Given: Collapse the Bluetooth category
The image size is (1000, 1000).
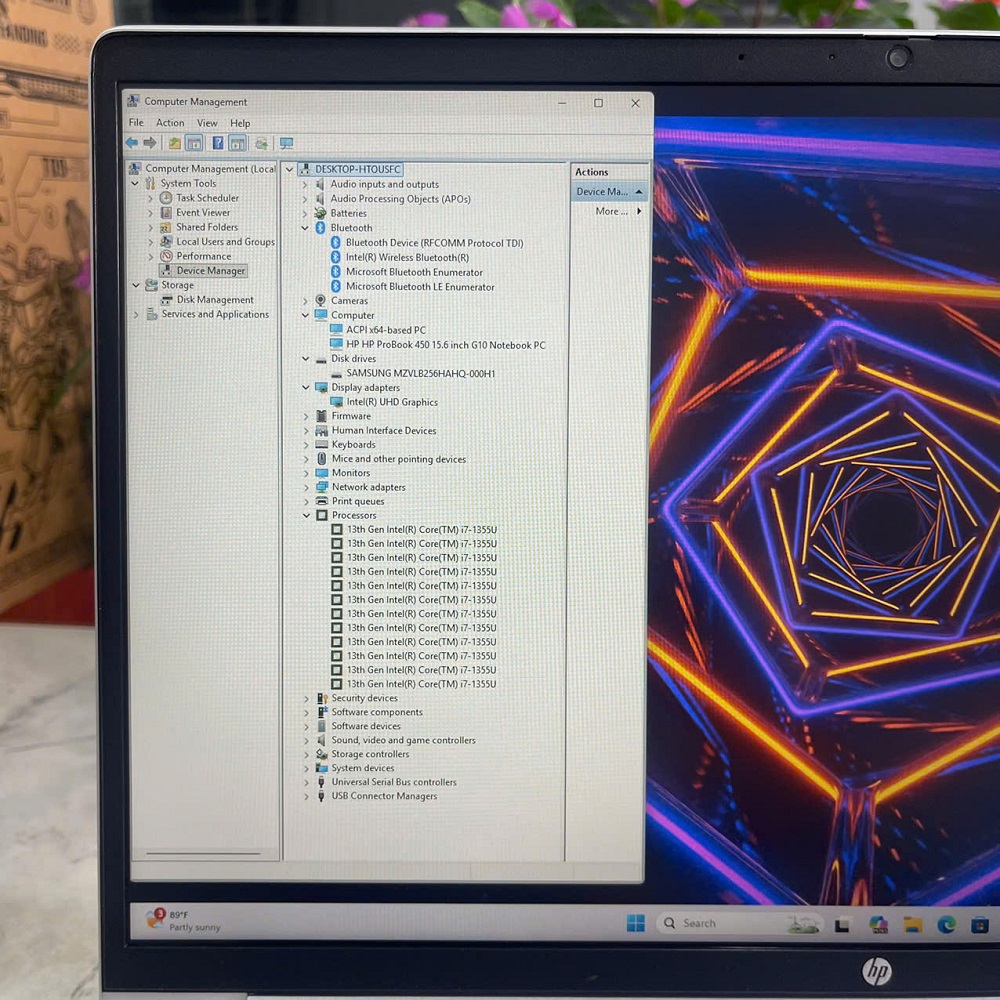Looking at the screenshot, I should click(x=306, y=228).
